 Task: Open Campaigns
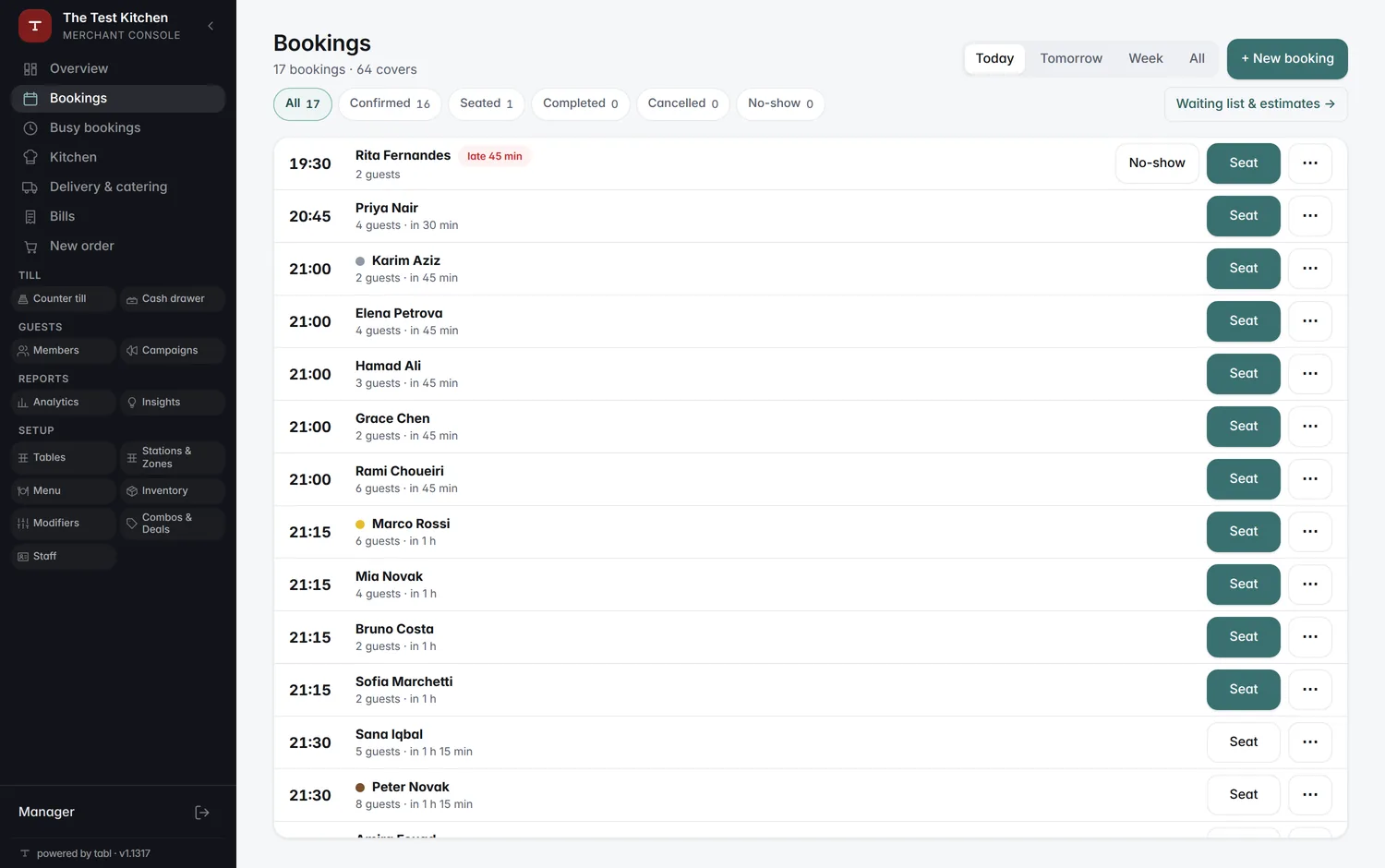tap(173, 351)
